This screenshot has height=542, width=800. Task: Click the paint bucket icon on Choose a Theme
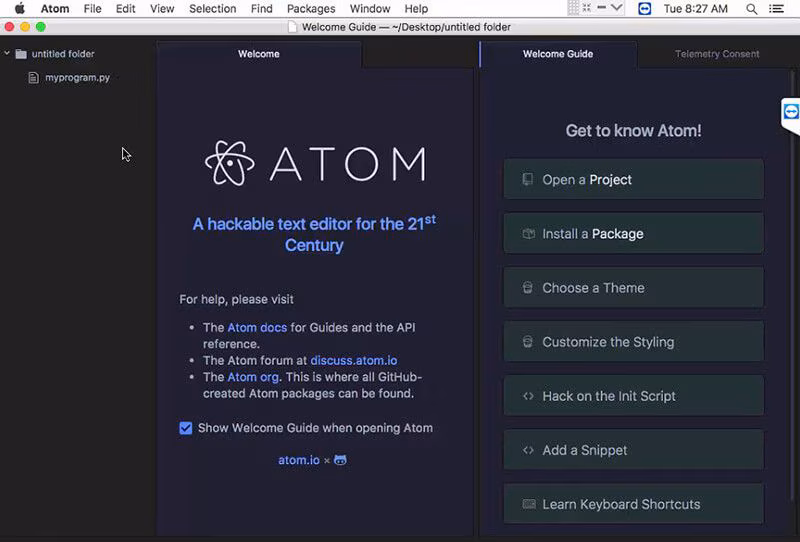[528, 288]
